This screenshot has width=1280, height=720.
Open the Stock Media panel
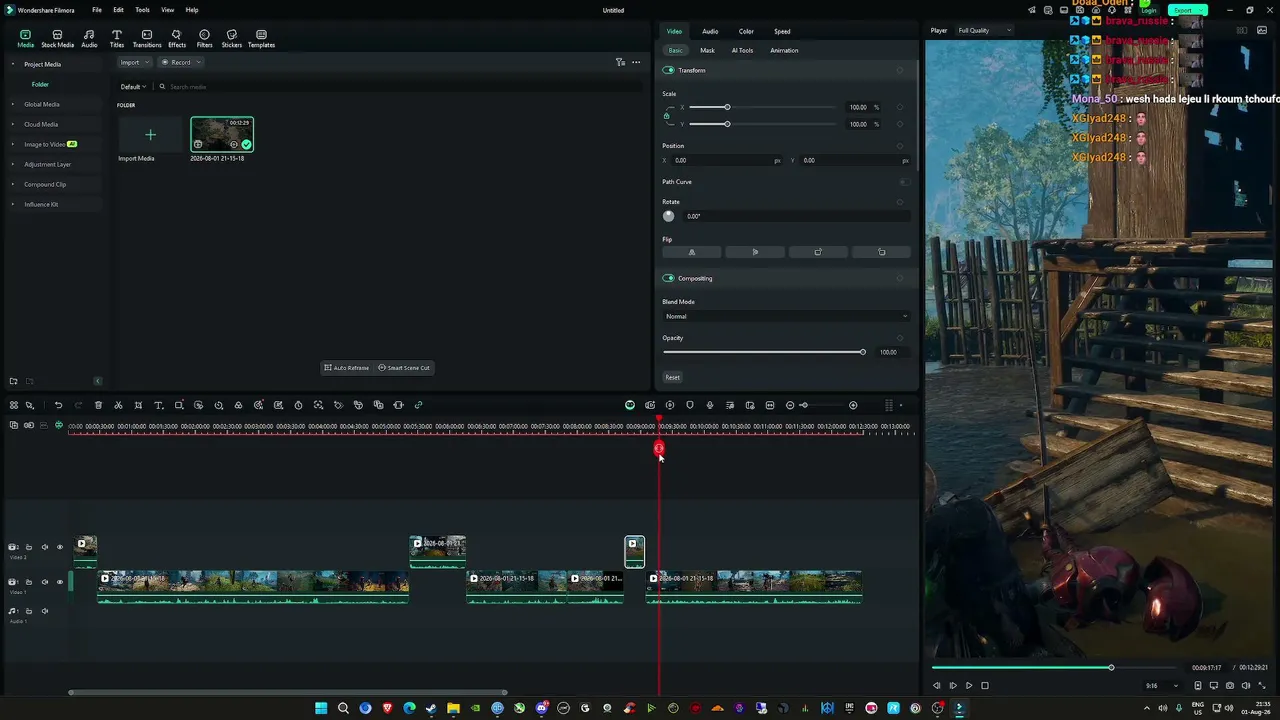[x=57, y=39]
